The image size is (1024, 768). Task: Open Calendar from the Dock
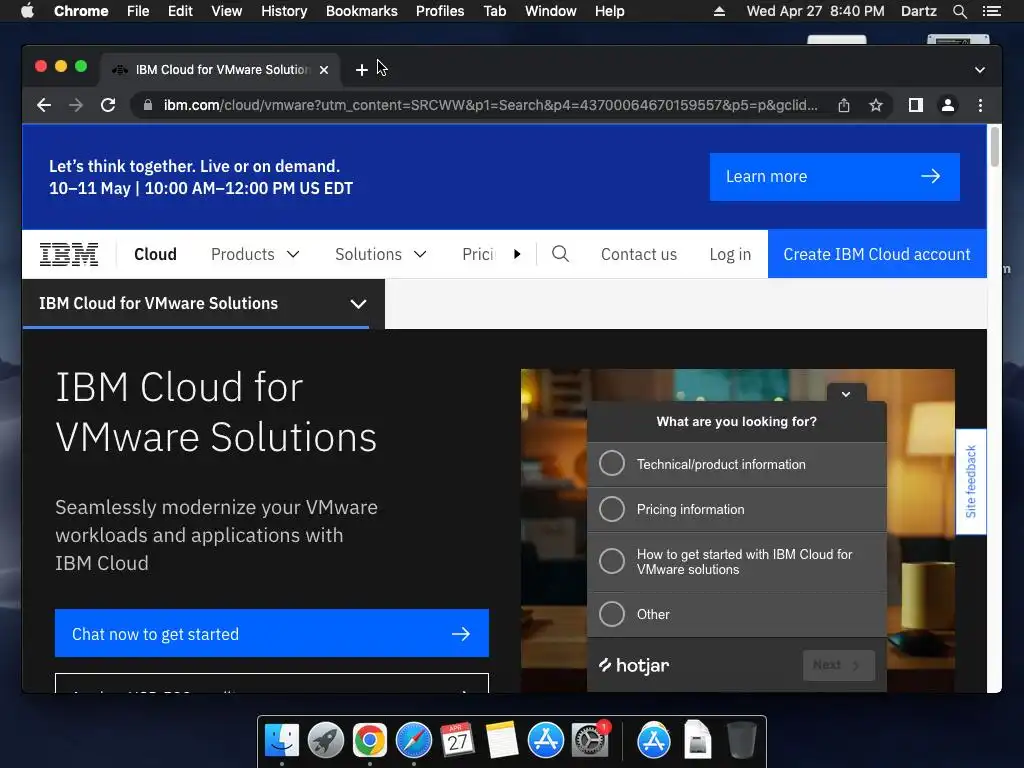pos(457,740)
